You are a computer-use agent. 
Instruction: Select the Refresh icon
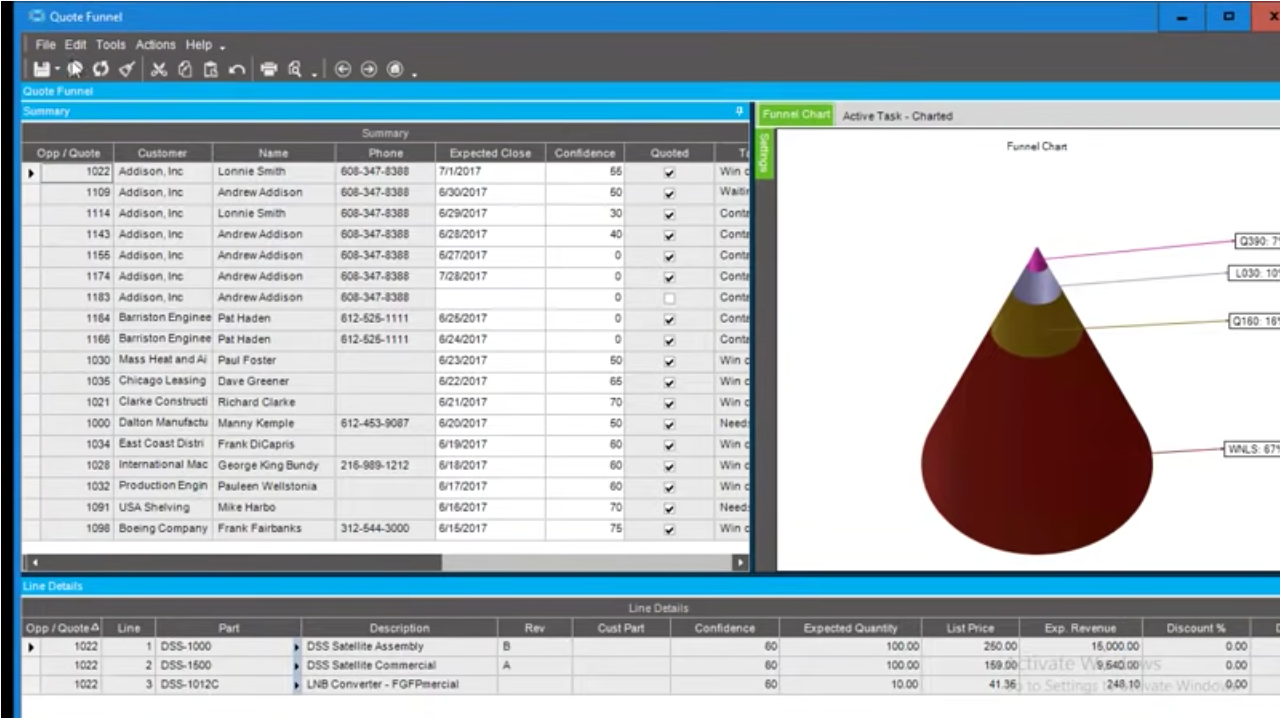[x=100, y=68]
